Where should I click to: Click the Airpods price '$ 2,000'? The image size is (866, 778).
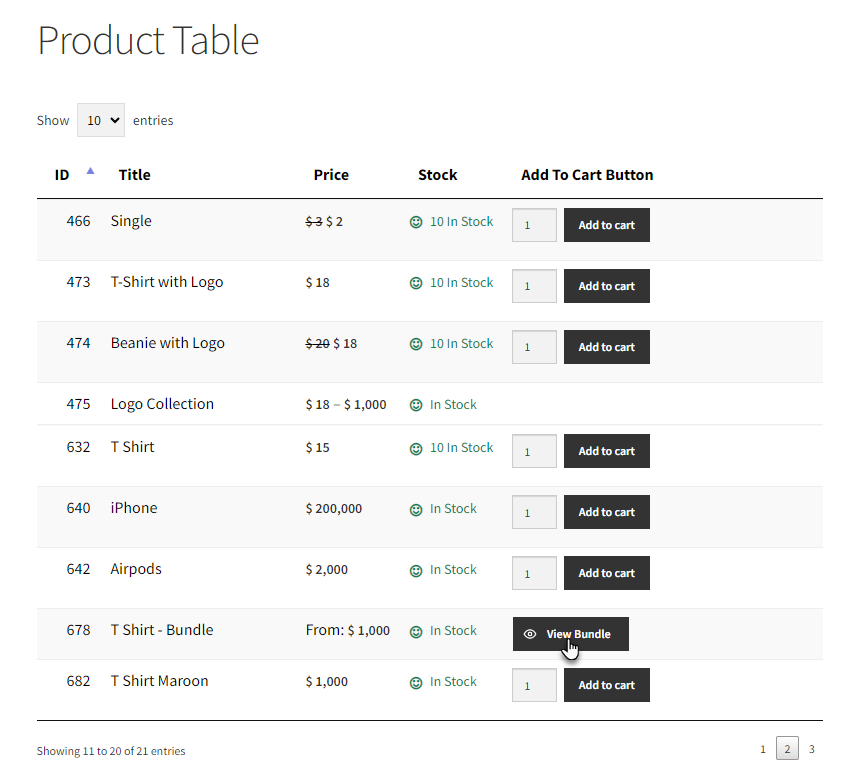tap(326, 570)
